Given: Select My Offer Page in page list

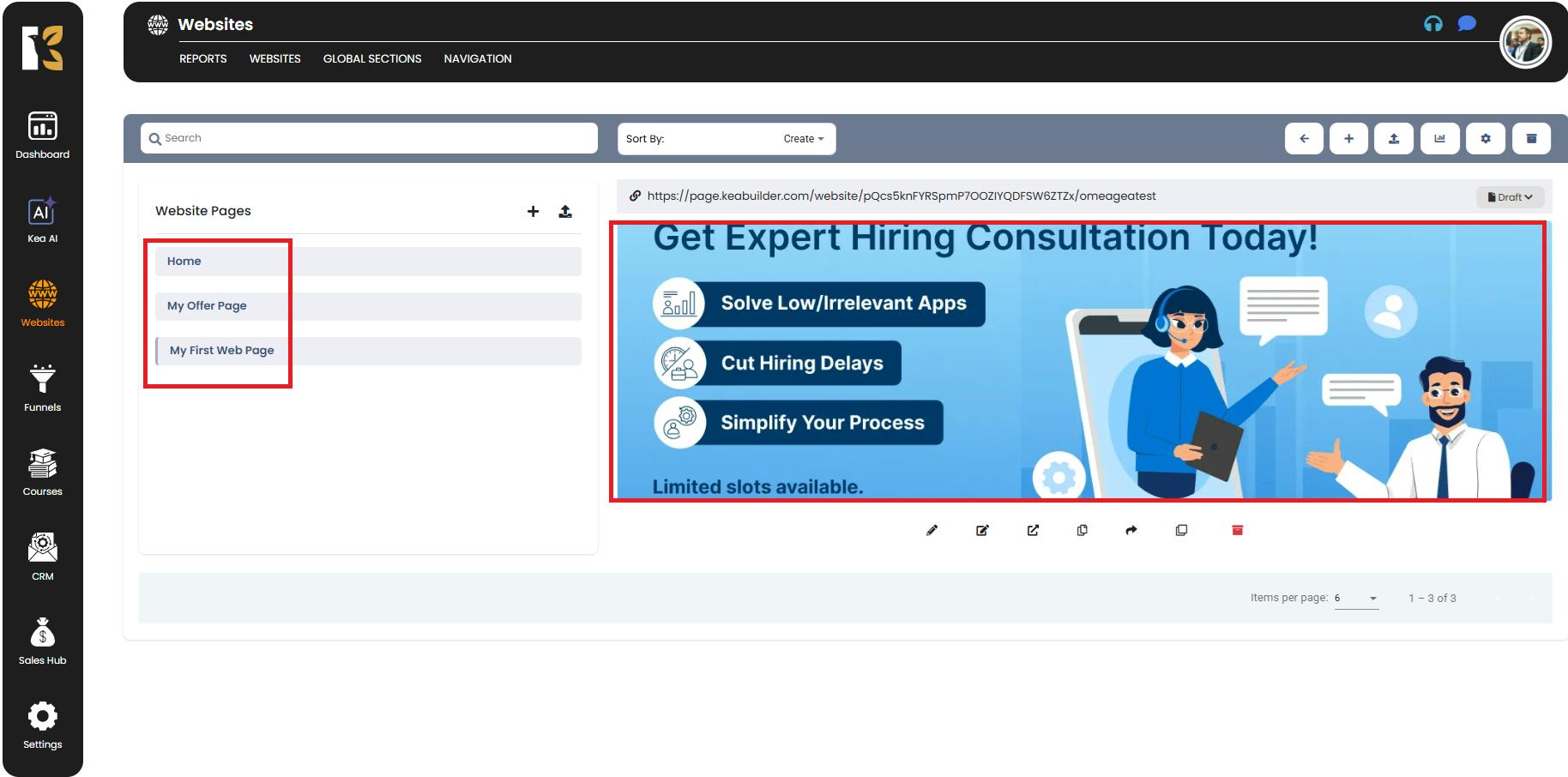Looking at the screenshot, I should 207,306.
